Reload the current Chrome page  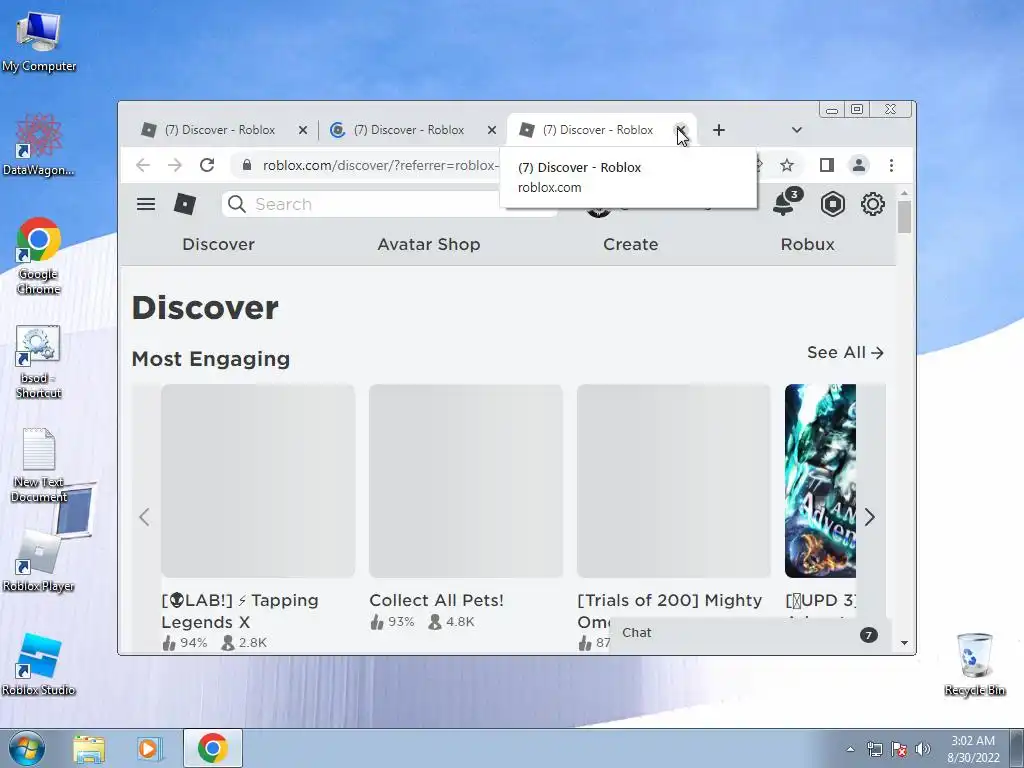(207, 165)
